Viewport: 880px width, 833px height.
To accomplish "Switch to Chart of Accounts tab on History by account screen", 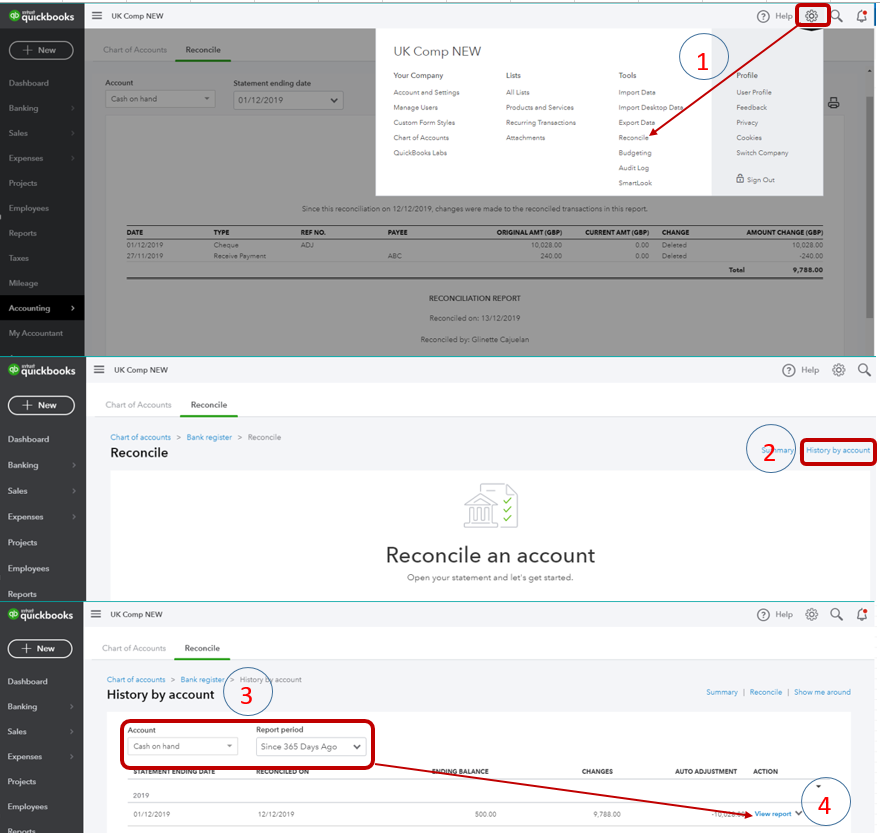I will coord(134,648).
